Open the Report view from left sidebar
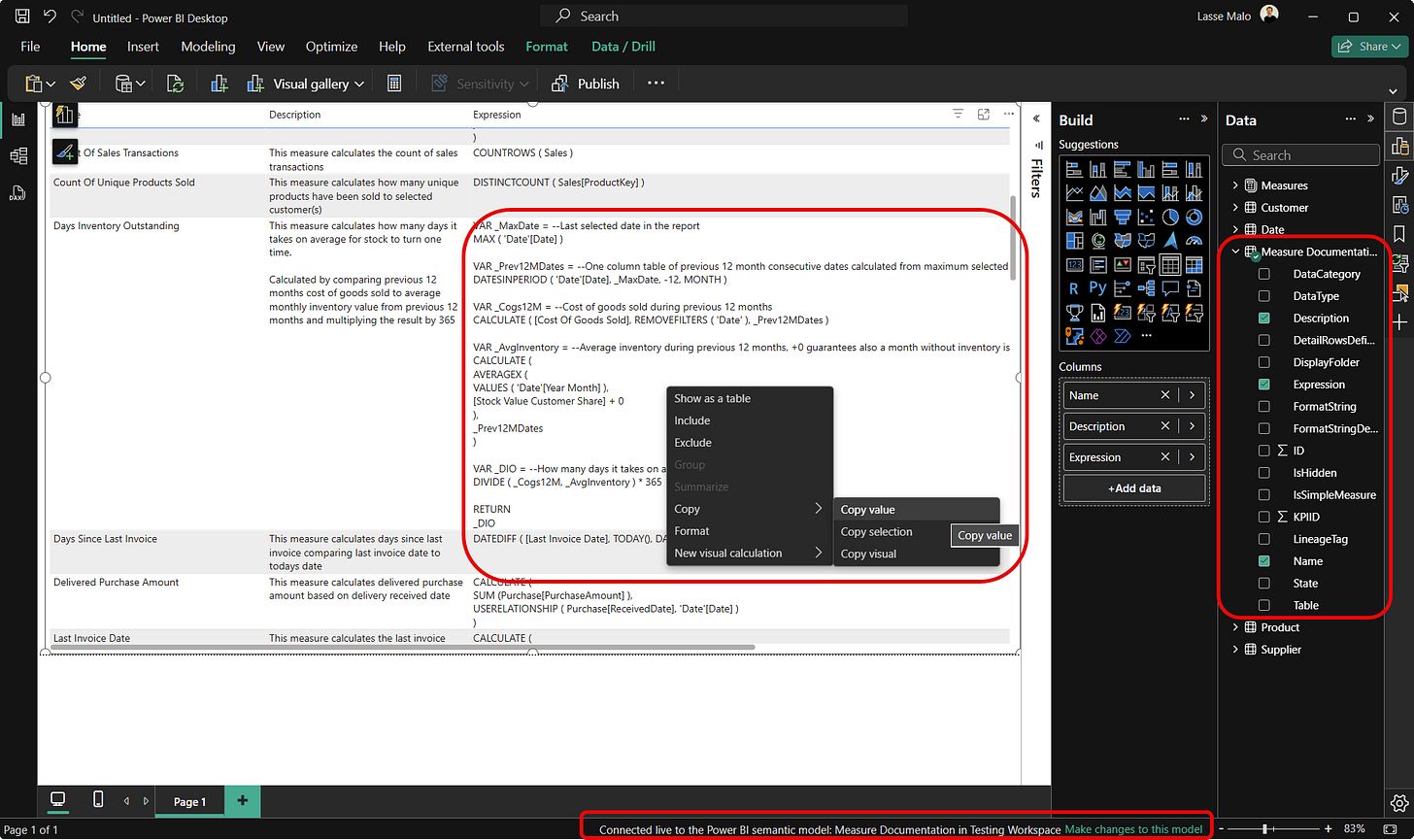The width and height of the screenshot is (1414, 840). (x=18, y=119)
